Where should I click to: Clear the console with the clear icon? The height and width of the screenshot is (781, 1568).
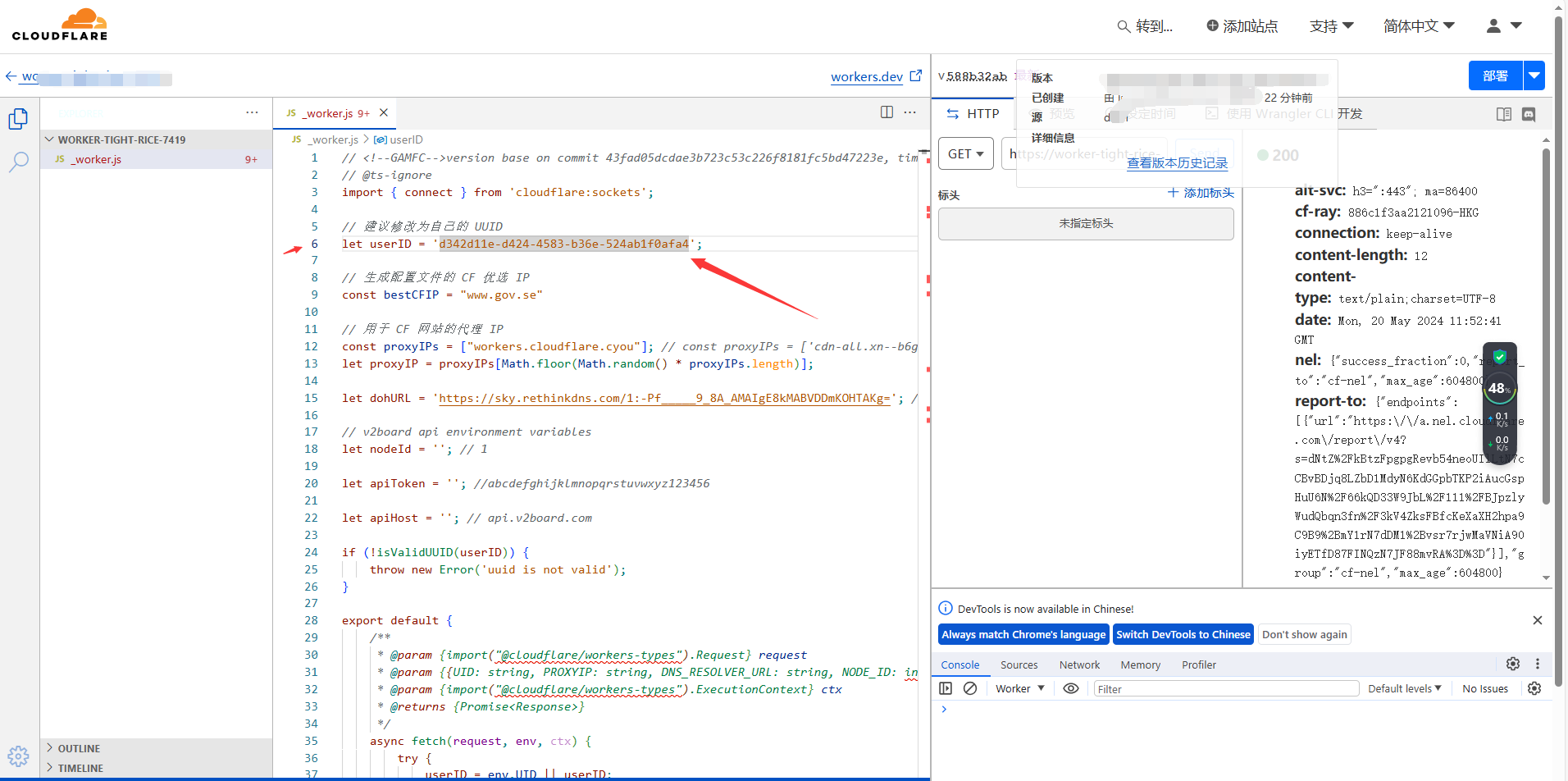point(970,688)
